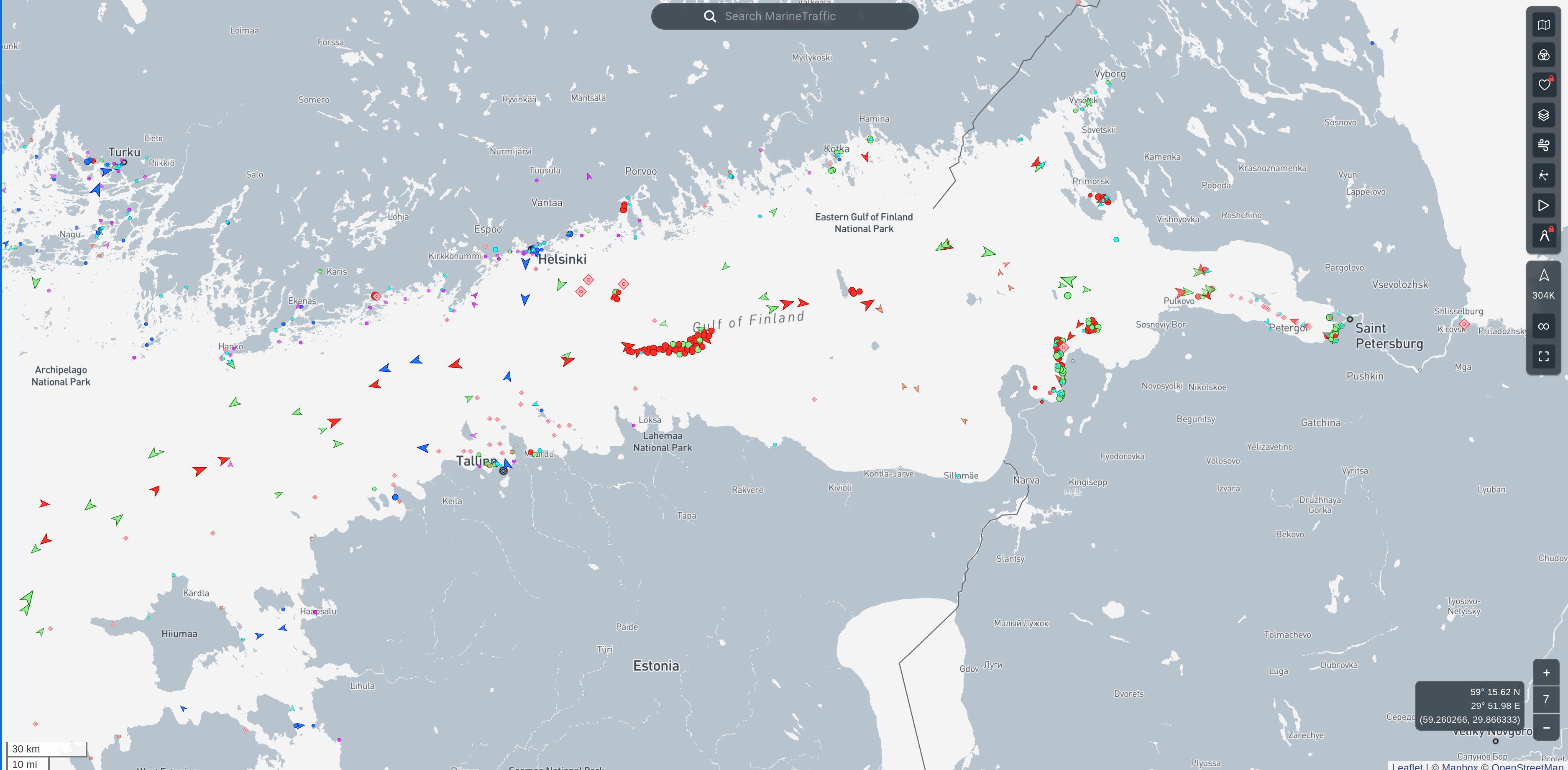
Task: Click the Search MarineTraffic field
Action: coord(791,16)
